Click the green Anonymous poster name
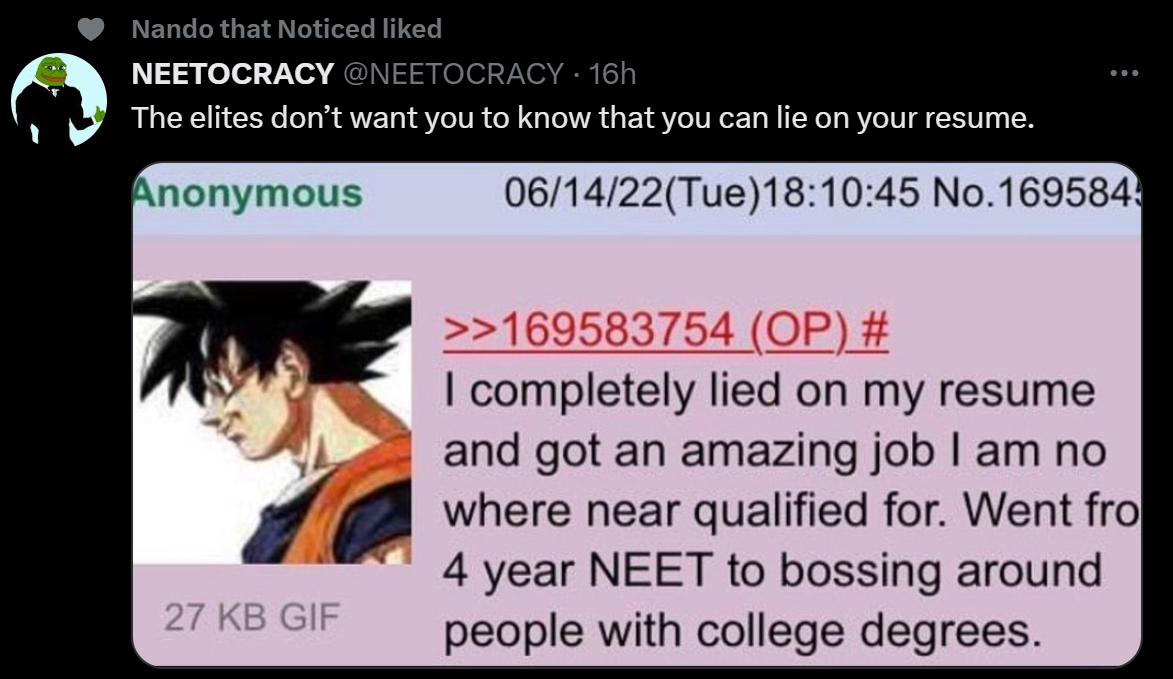The height and width of the screenshot is (679, 1173). [248, 194]
